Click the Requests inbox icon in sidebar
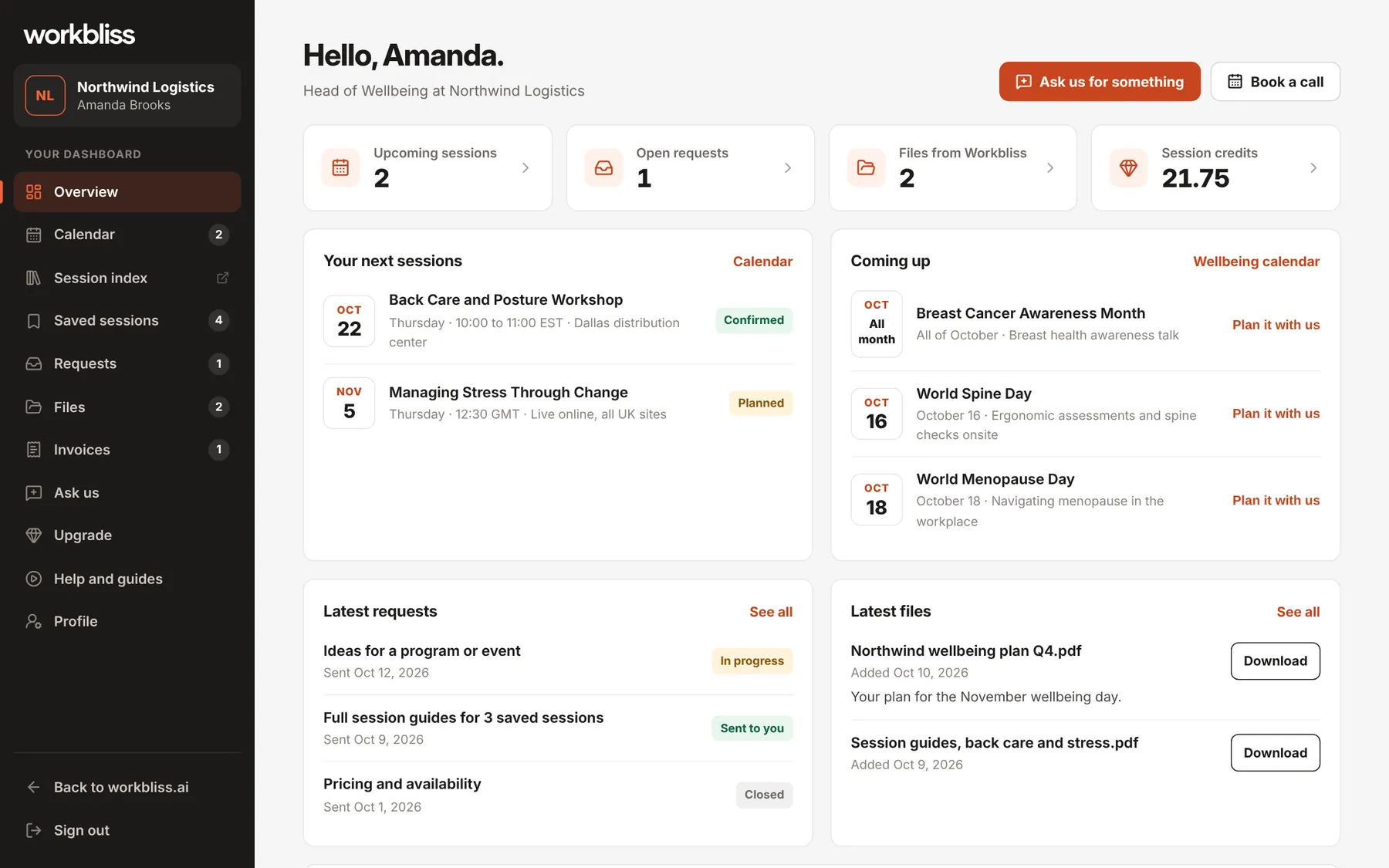This screenshot has height=868, width=1389. click(33, 363)
